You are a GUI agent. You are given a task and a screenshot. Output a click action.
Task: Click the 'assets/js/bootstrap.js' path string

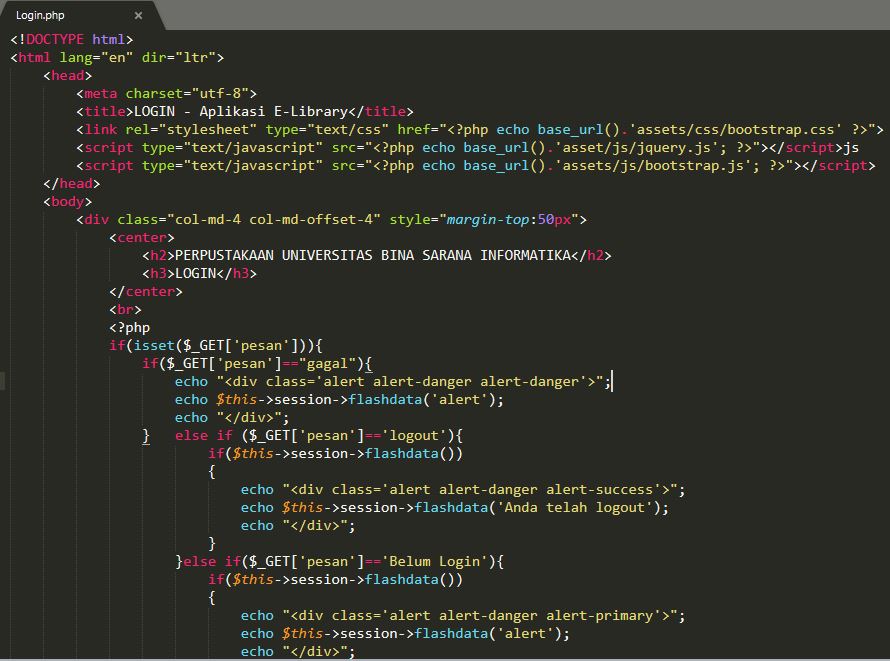653,166
